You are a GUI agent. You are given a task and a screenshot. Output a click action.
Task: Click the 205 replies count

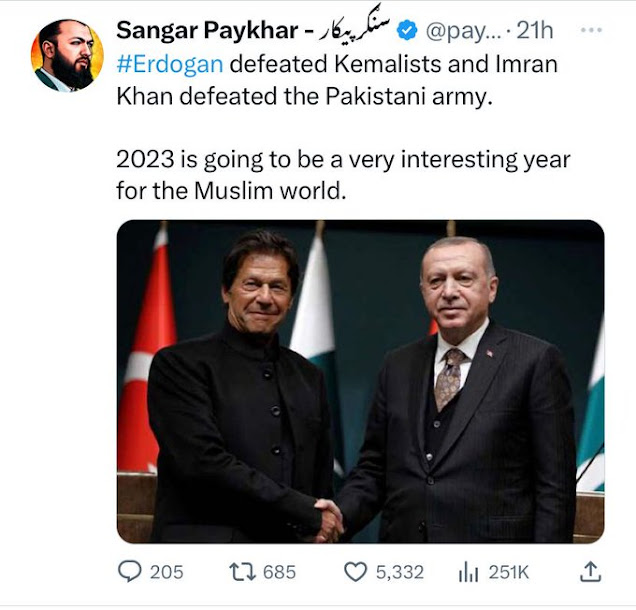[166, 572]
